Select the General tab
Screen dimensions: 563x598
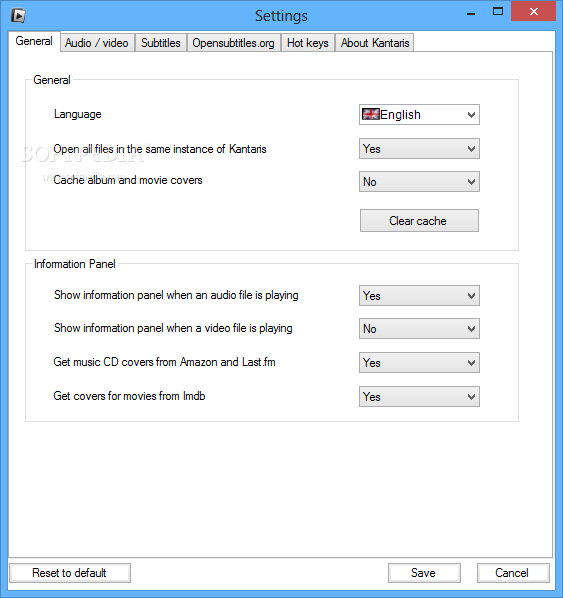pos(34,41)
